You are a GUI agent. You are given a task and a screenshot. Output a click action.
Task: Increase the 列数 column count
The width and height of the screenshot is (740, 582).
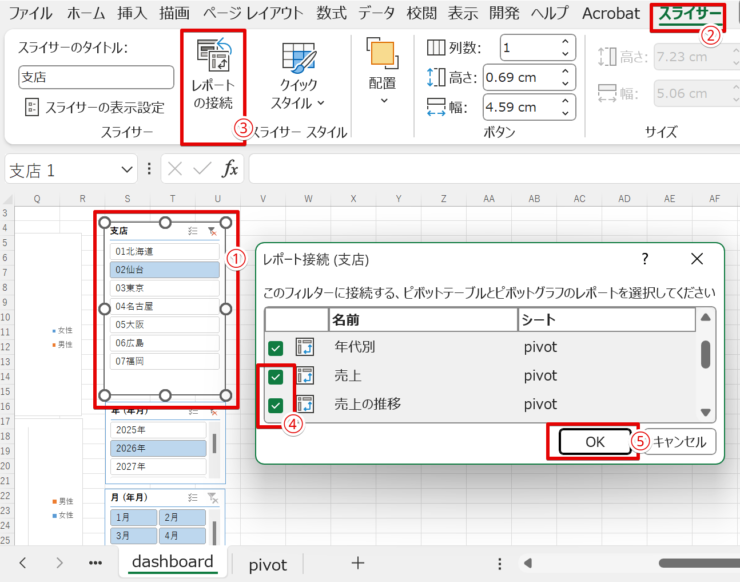pos(565,42)
